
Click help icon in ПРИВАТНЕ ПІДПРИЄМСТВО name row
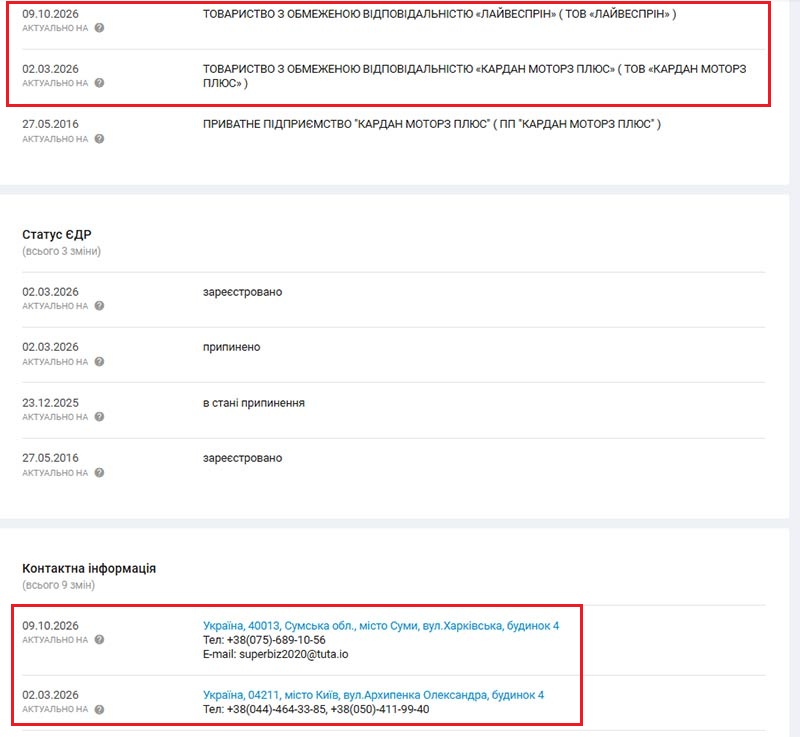coord(99,139)
